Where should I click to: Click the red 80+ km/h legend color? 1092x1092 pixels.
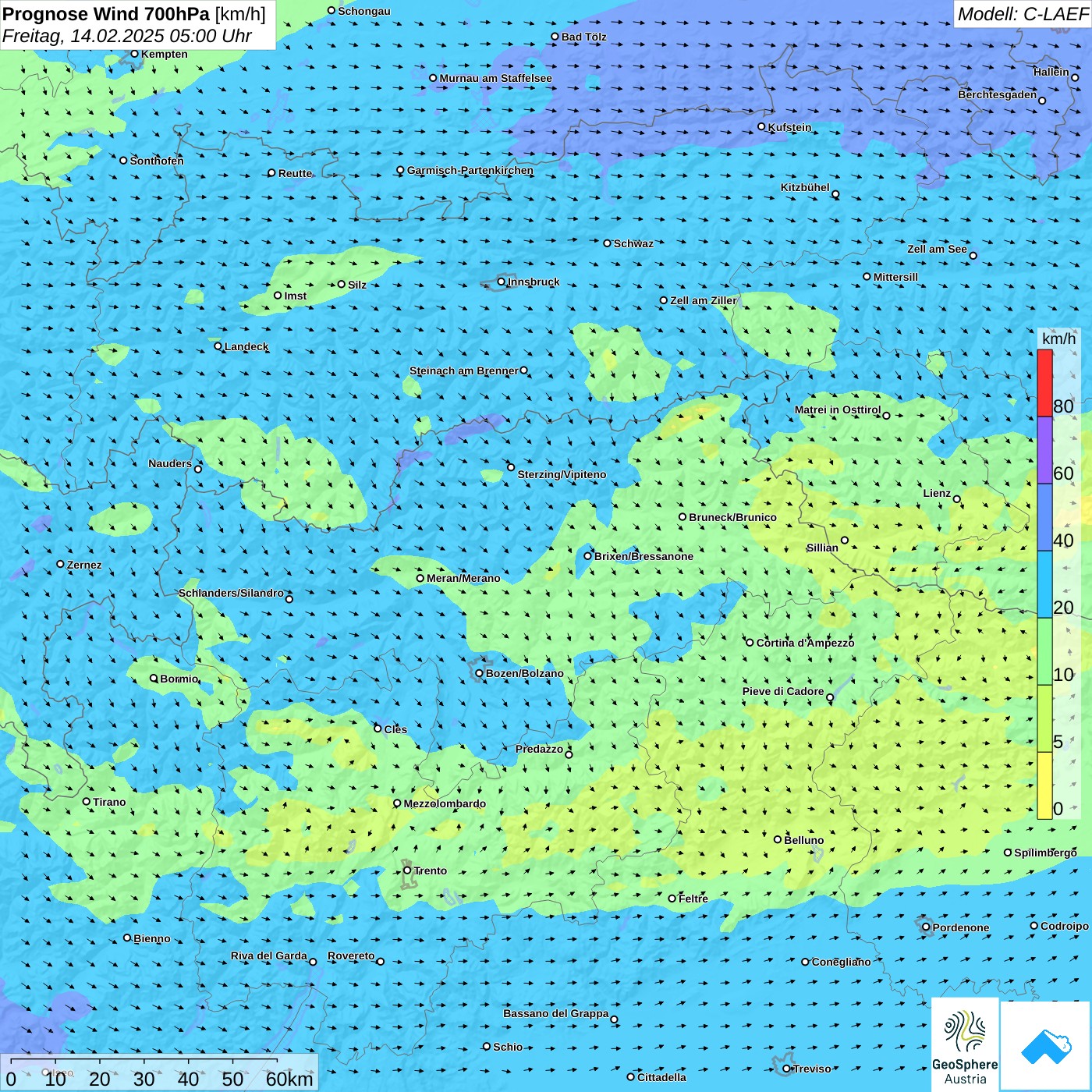point(1044,383)
